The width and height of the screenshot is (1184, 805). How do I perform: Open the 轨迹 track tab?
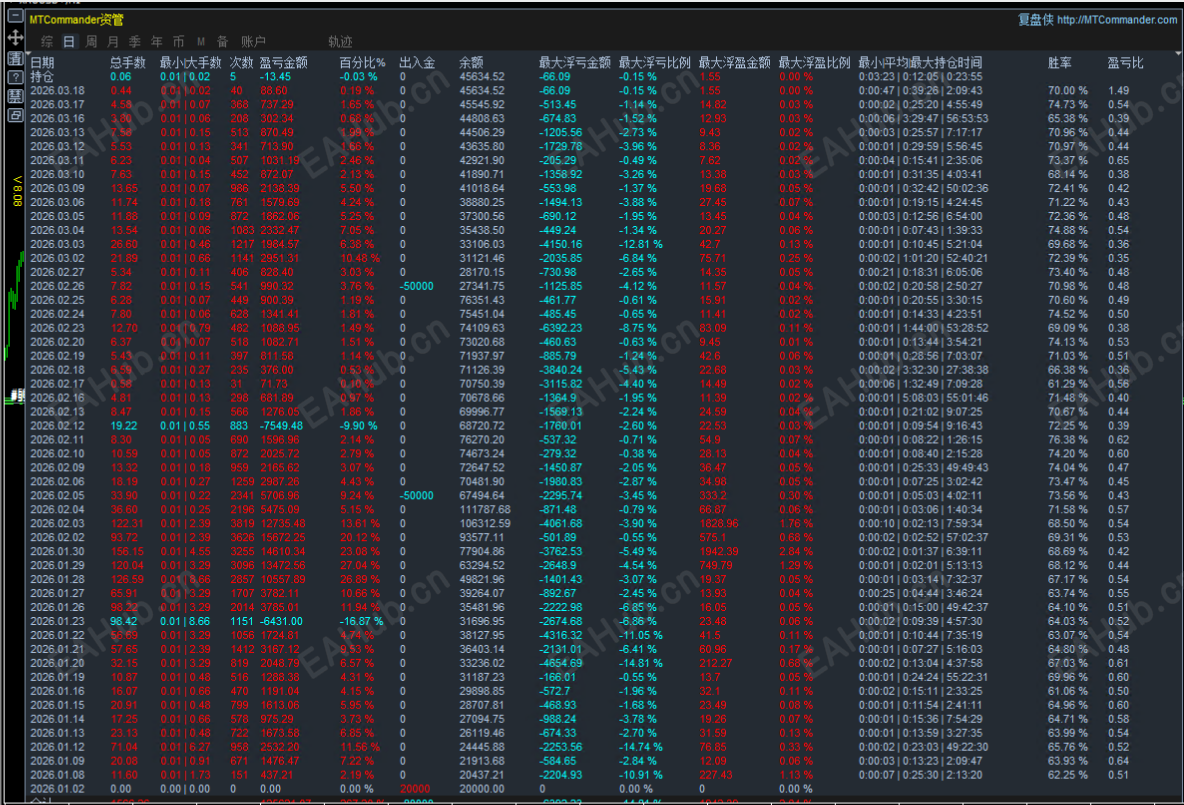click(x=341, y=42)
